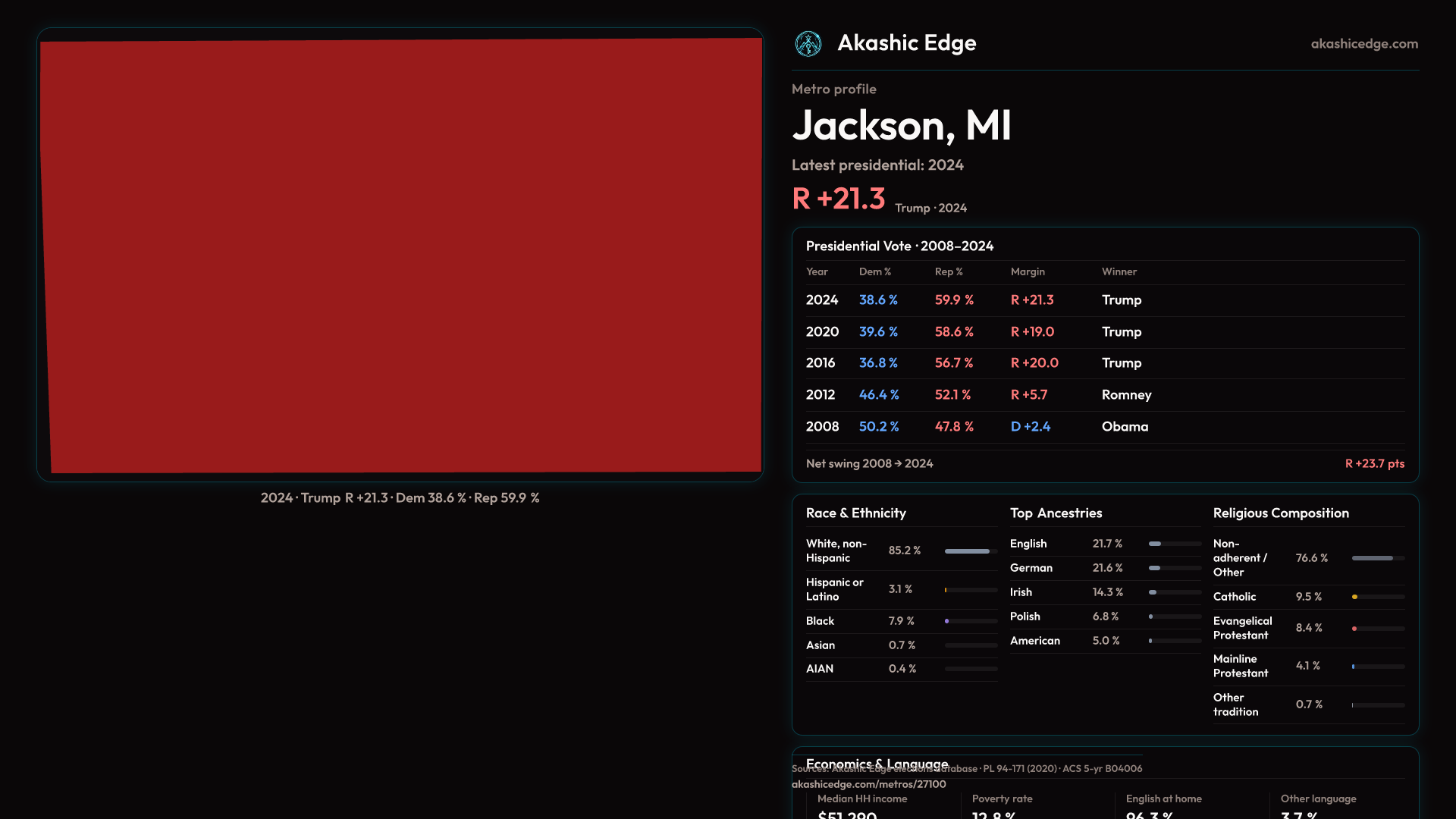Click the Black population purple indicator
The width and height of the screenshot is (1456, 819).
point(947,621)
